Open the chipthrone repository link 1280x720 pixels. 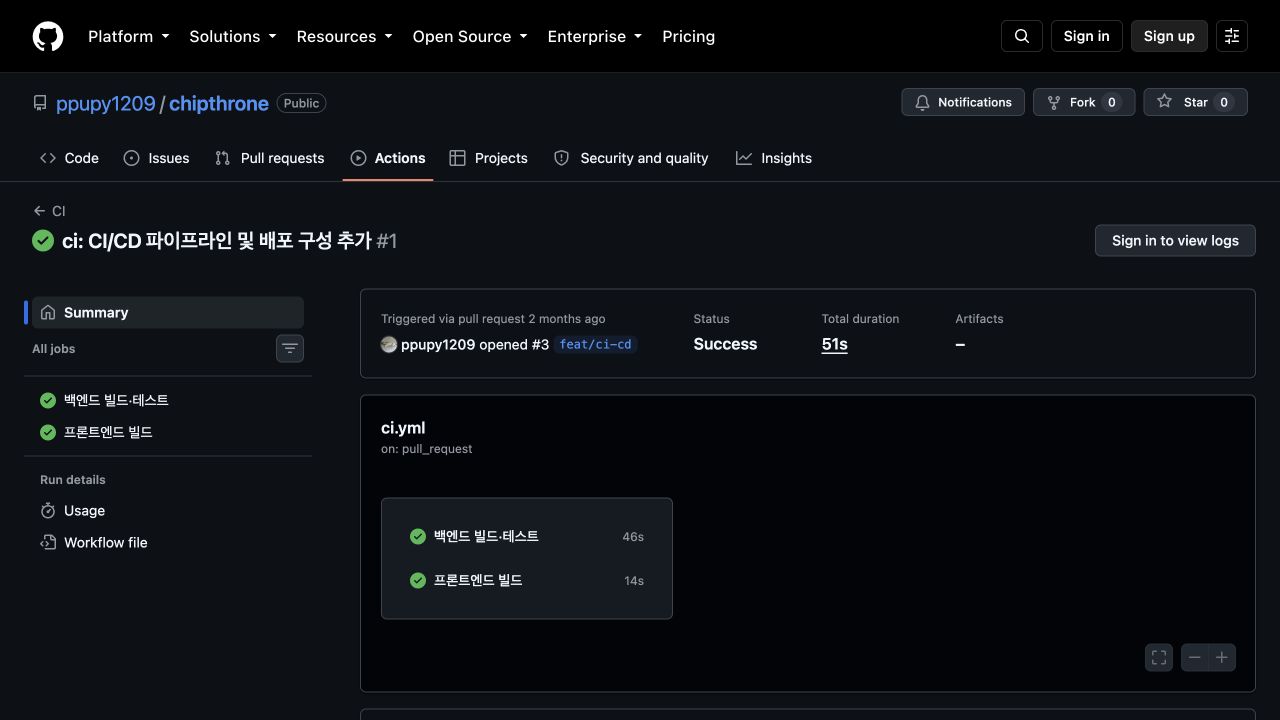[x=219, y=103]
